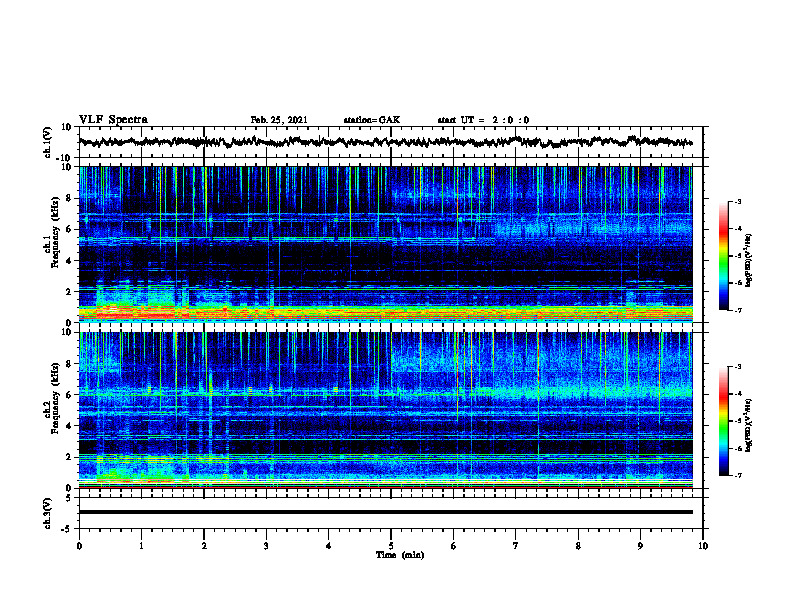Click the ch.2 "Frequency (kHz)" axis label

click(55, 398)
